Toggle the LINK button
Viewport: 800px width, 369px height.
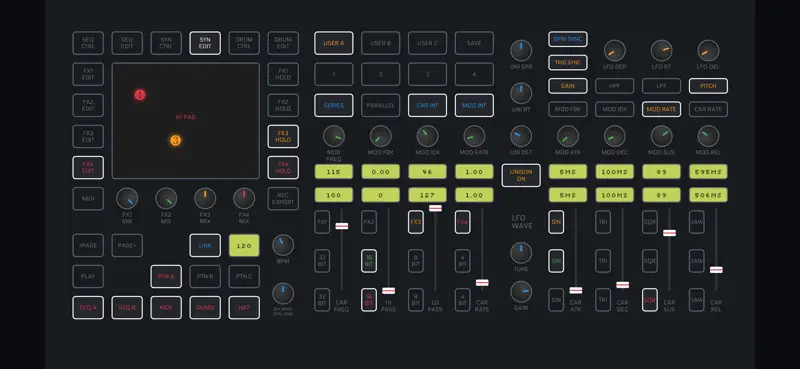205,245
